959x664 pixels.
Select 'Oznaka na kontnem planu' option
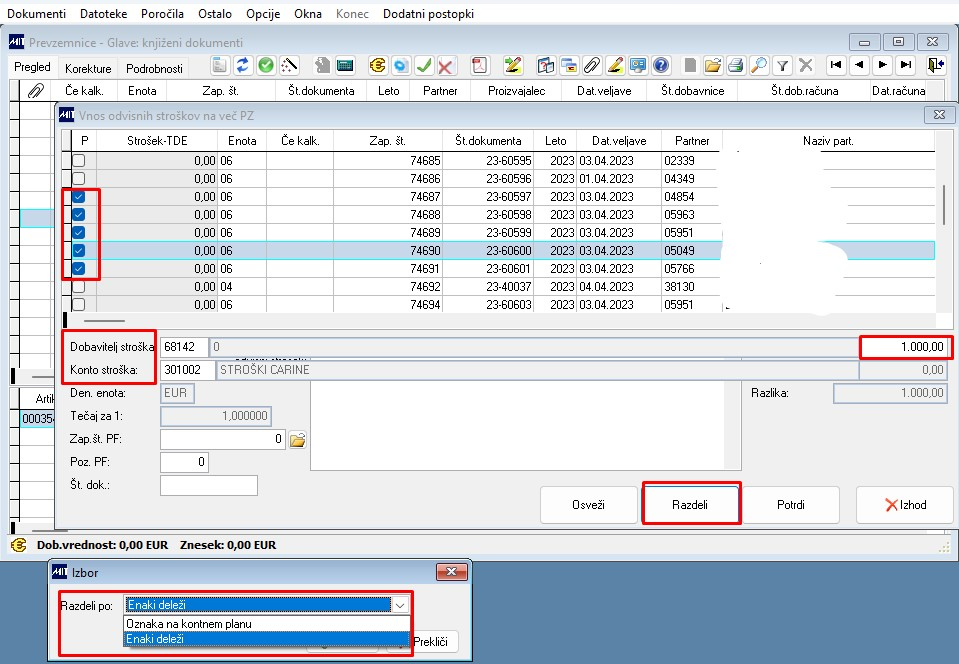(x=189, y=623)
